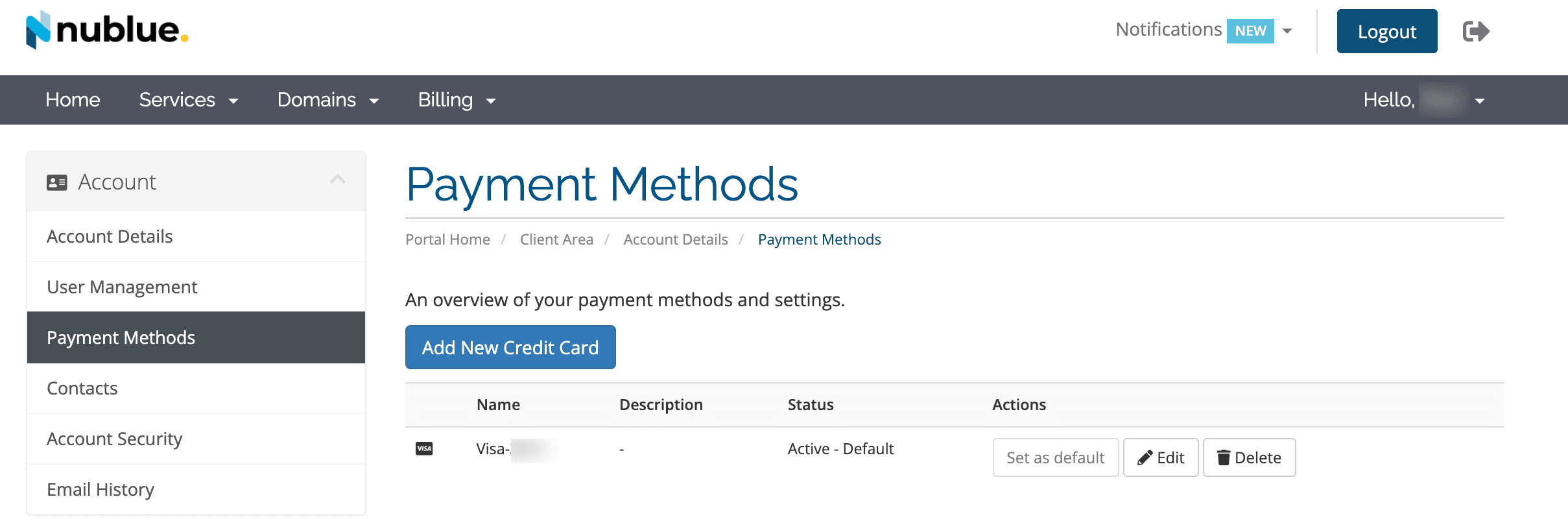Image resolution: width=1568 pixels, height=523 pixels.
Task: Click the nublue logo
Action: pos(107,30)
